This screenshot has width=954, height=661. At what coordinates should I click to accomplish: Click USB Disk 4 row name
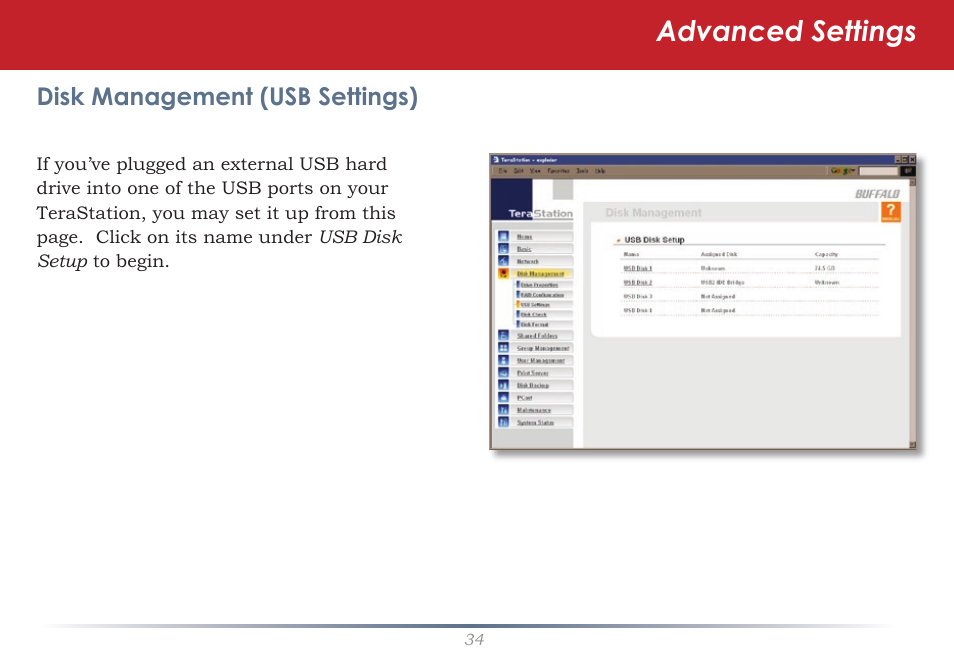coord(638,310)
